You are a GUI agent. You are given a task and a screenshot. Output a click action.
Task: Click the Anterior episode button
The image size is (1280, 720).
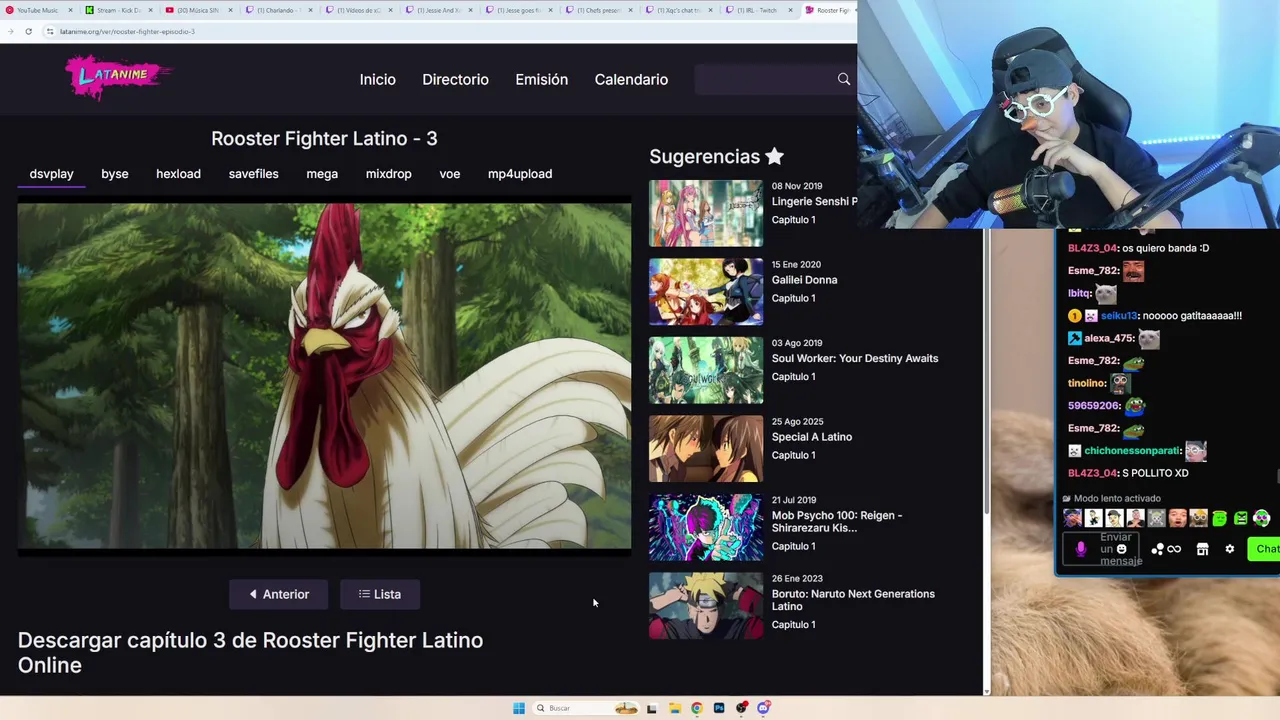click(x=279, y=594)
